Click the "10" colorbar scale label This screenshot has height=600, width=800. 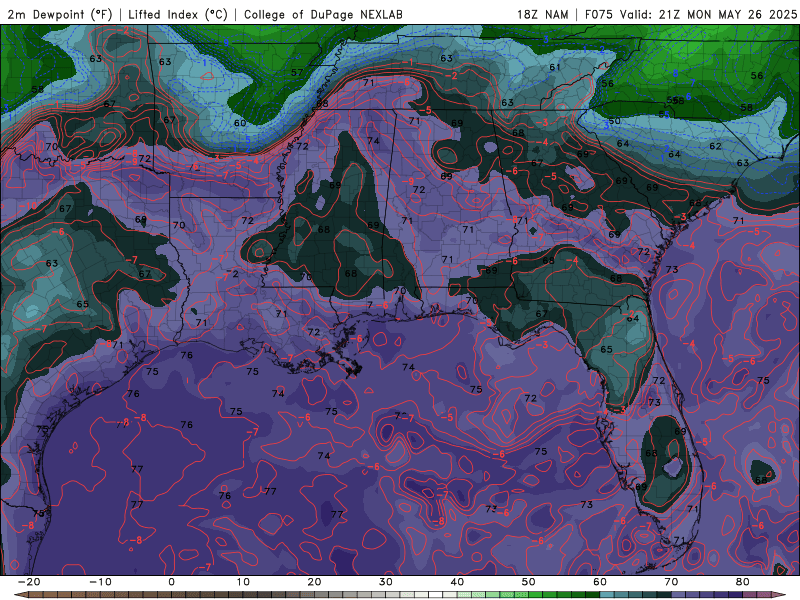(x=243, y=582)
